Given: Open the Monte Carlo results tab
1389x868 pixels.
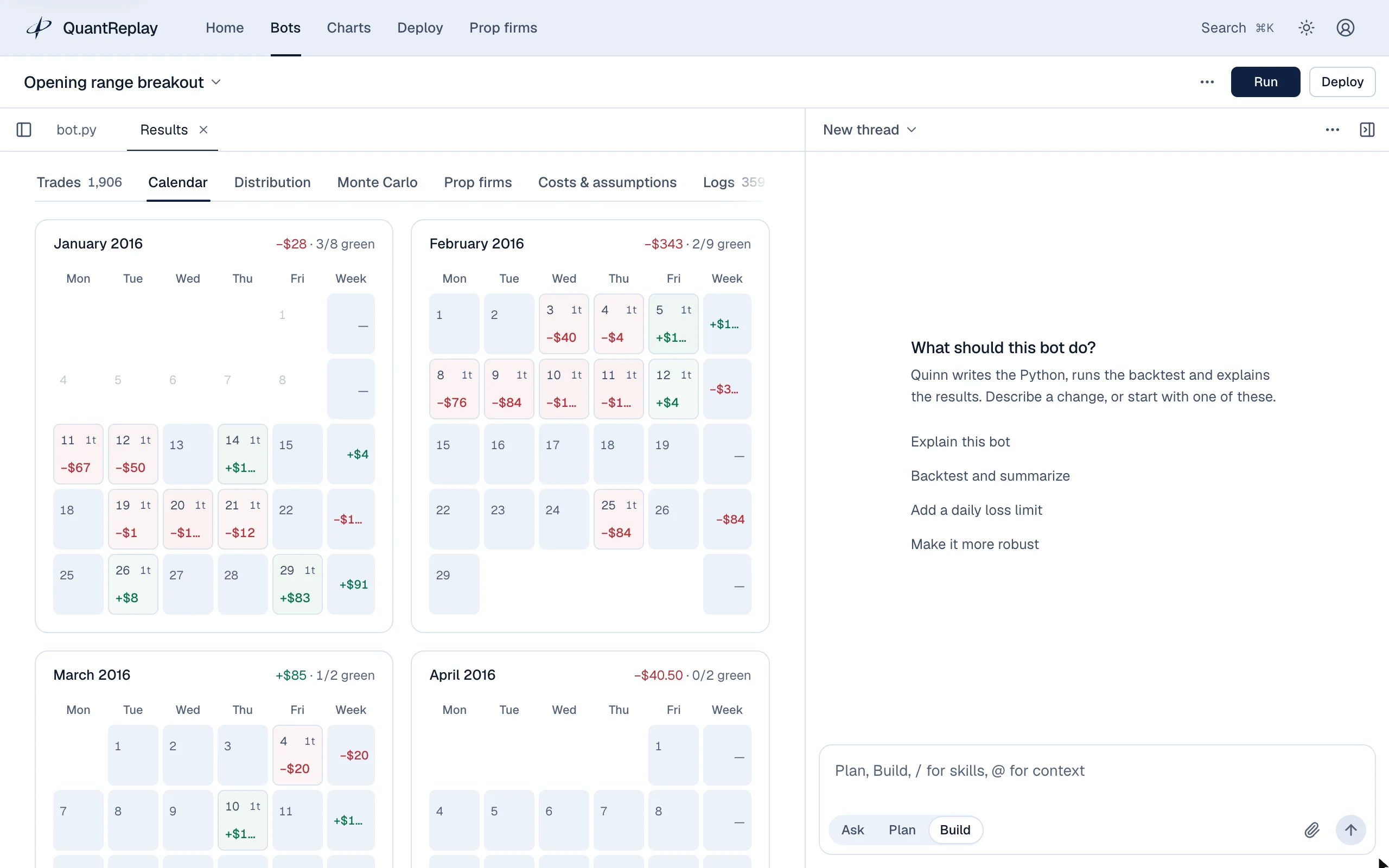Looking at the screenshot, I should tap(377, 182).
